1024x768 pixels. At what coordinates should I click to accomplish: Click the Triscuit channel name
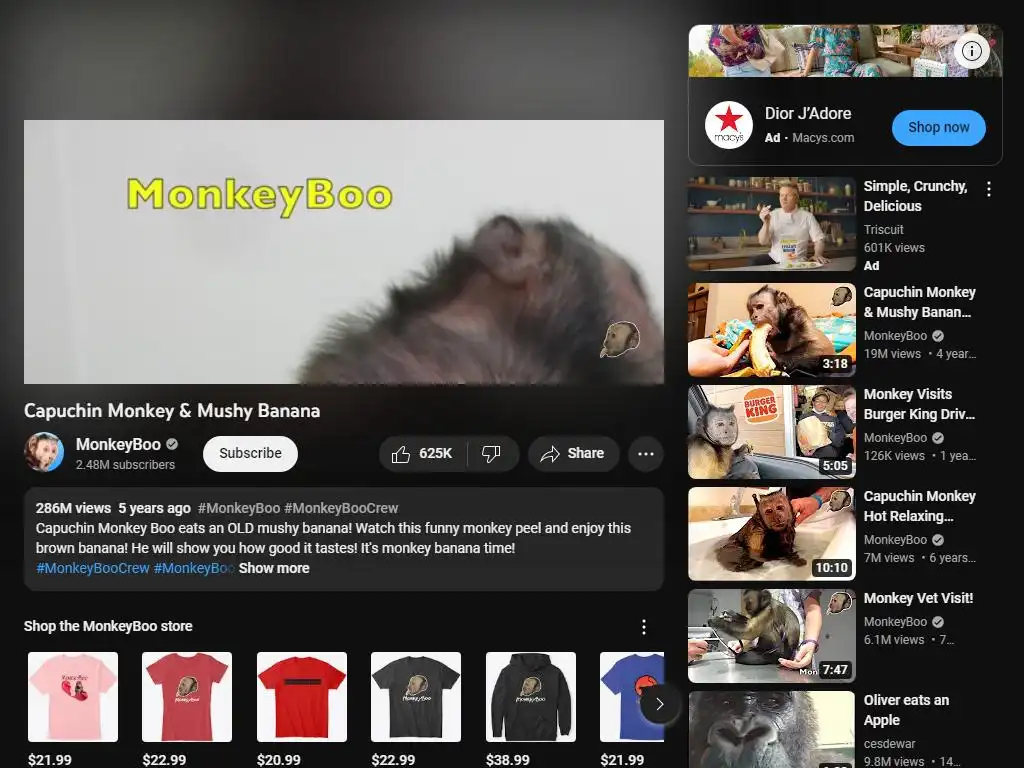coord(884,230)
